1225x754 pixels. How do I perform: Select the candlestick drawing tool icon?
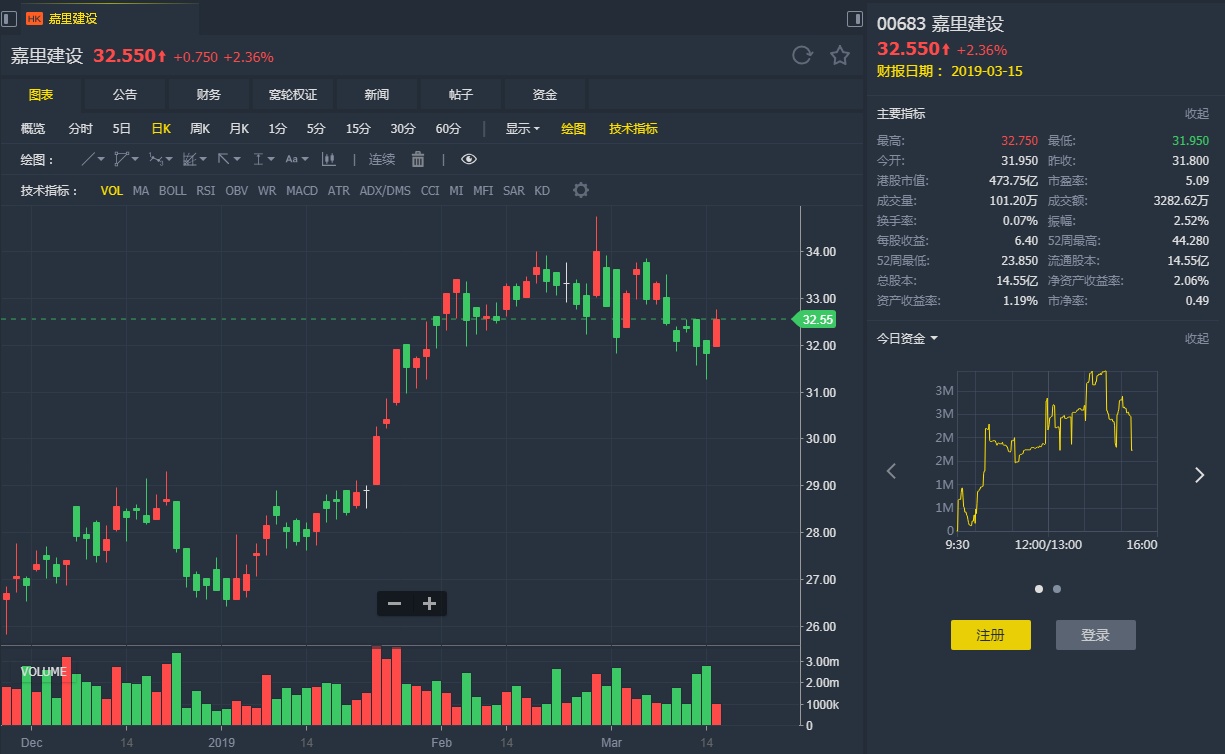pos(328,159)
